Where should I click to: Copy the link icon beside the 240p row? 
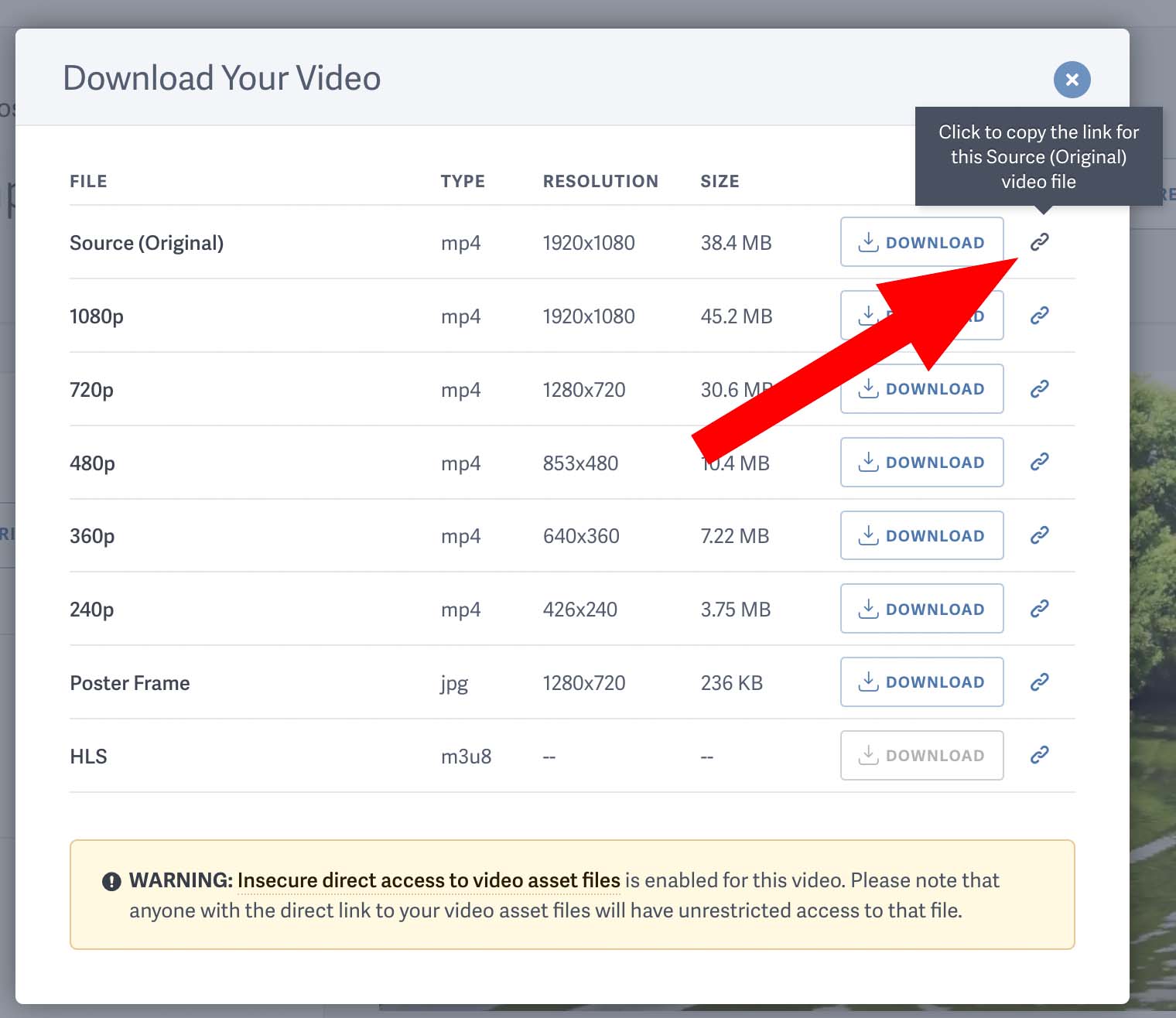click(1039, 608)
